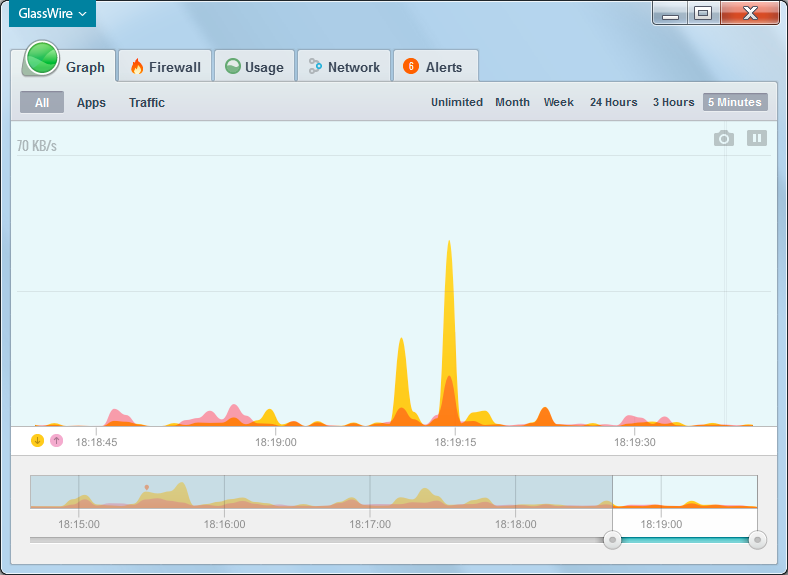Set time range to Week
Viewport: 788px width, 575px height.
(x=558, y=102)
